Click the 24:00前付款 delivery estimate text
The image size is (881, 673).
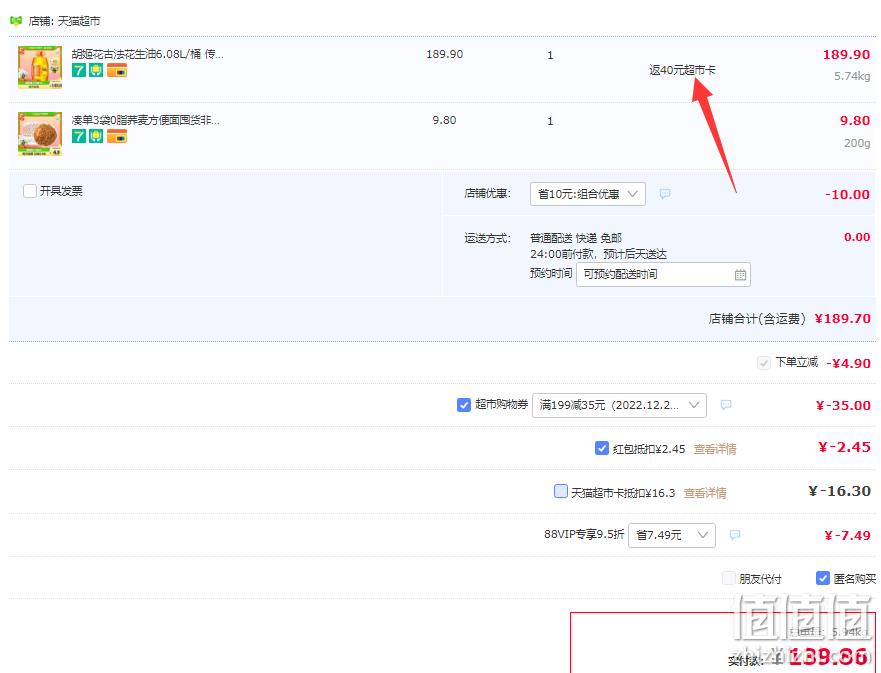598,254
